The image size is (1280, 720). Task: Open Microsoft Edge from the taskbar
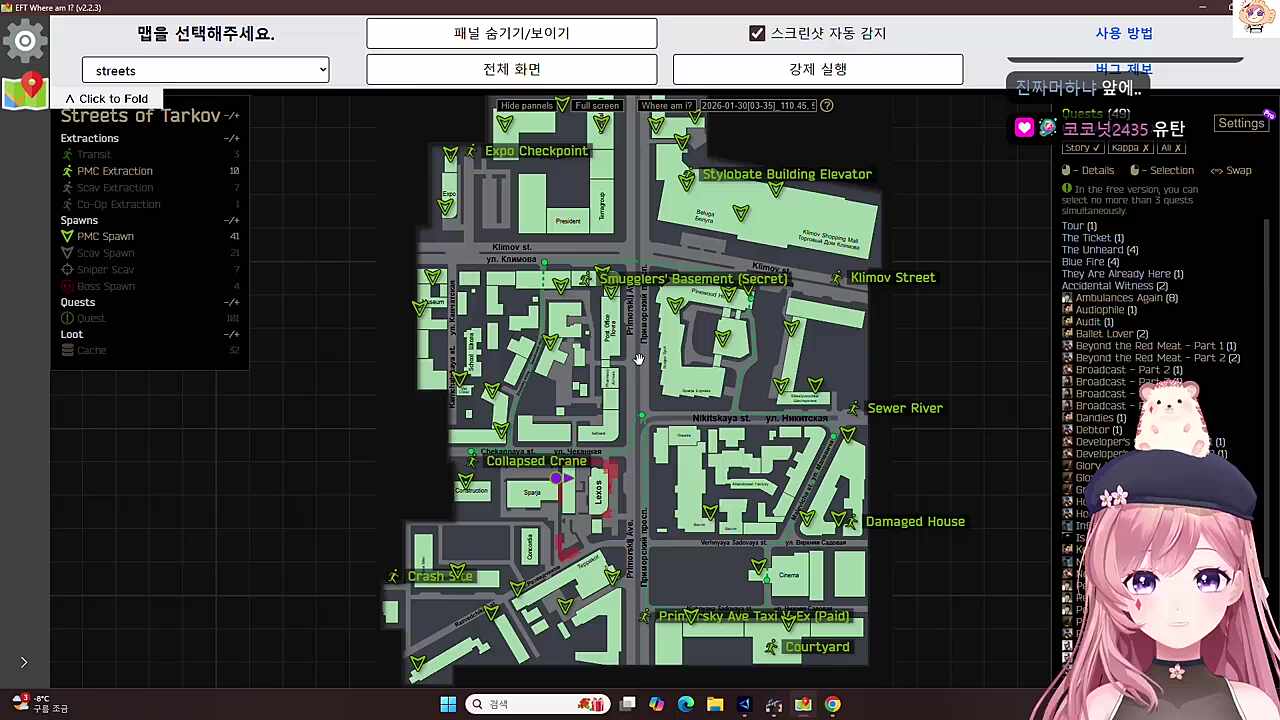[x=686, y=704]
